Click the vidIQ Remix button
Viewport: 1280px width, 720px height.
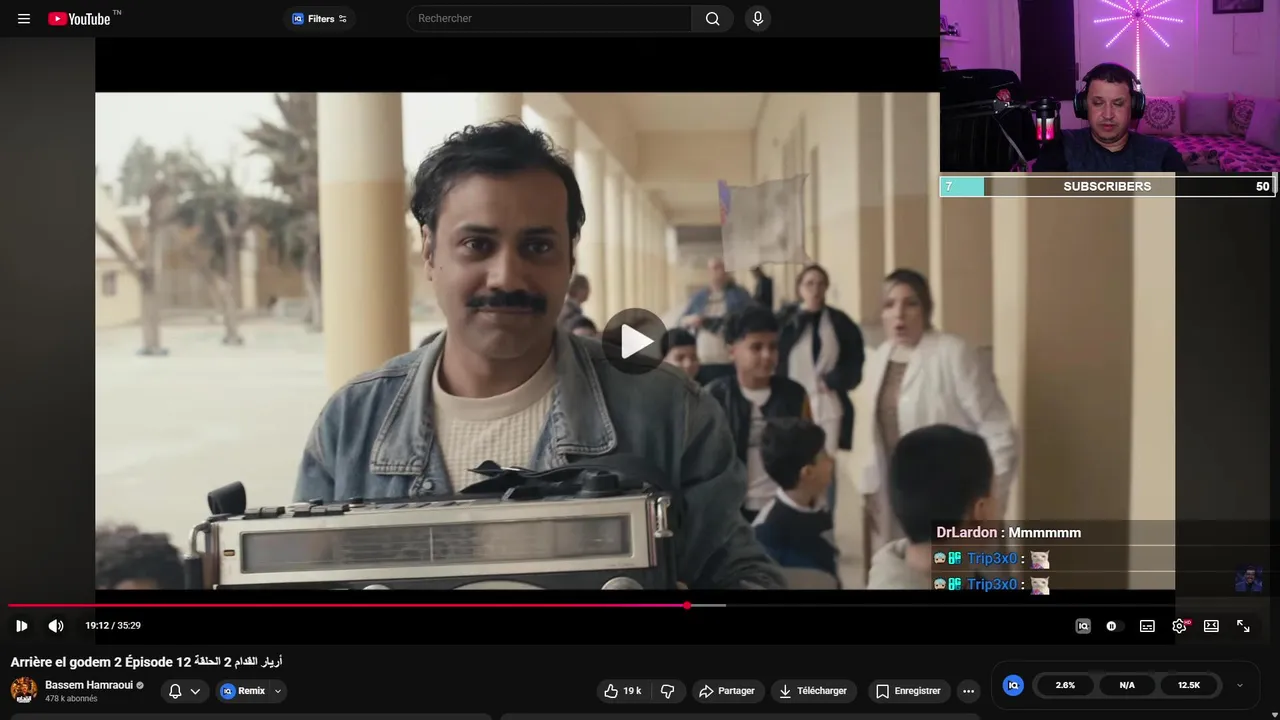click(x=243, y=691)
